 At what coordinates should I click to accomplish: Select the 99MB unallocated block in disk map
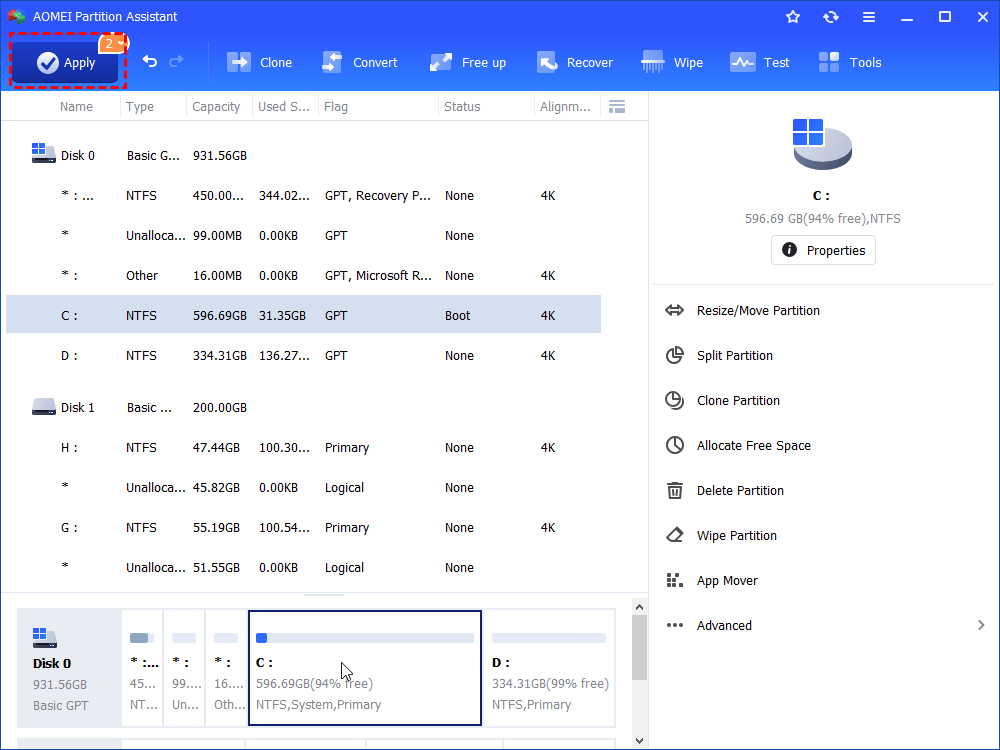tap(184, 668)
